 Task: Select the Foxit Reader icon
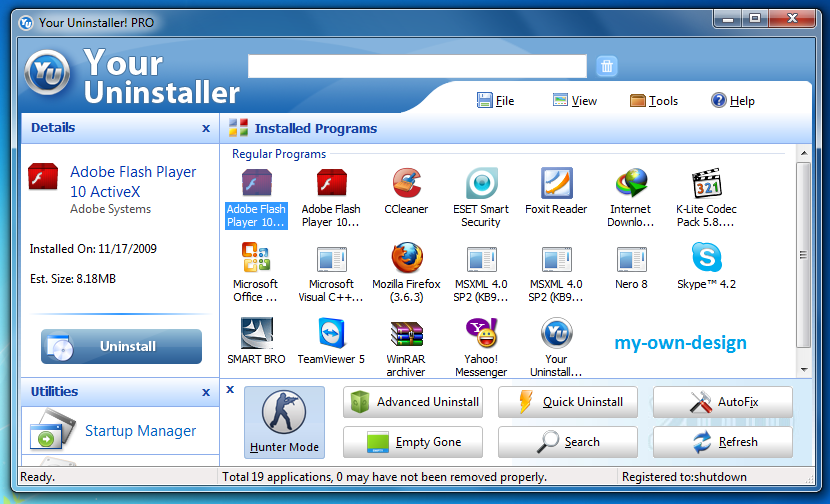556,183
